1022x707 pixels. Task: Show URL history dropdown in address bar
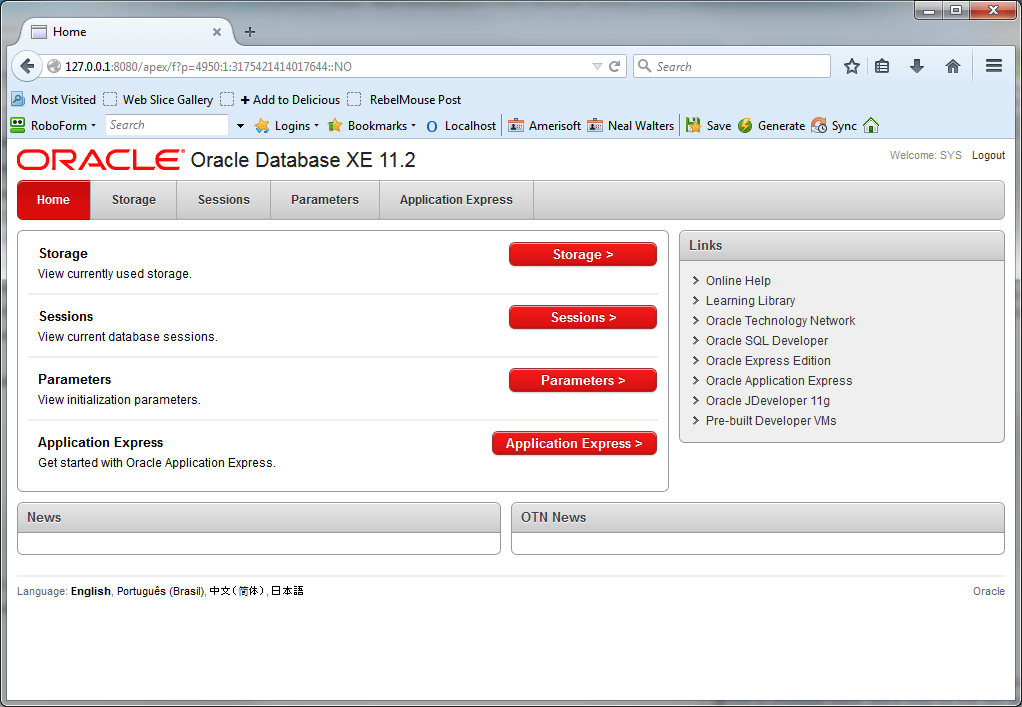click(597, 66)
